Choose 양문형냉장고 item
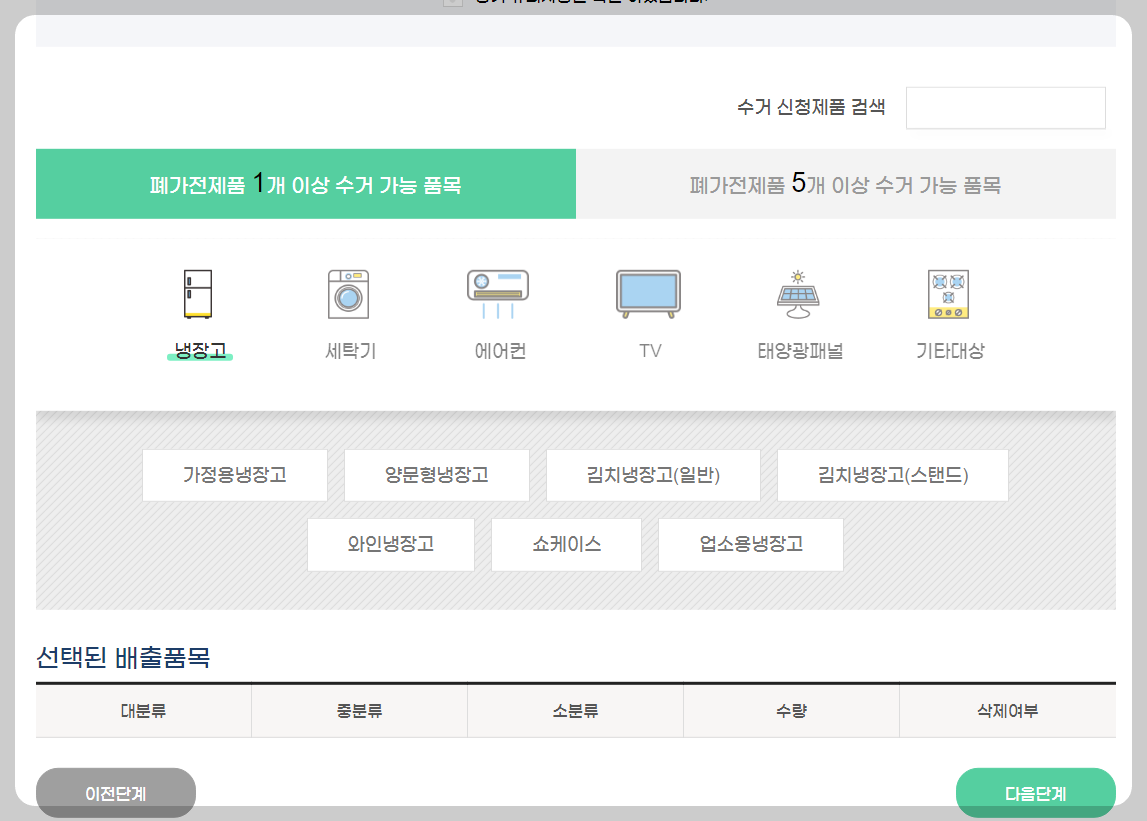 coord(437,476)
